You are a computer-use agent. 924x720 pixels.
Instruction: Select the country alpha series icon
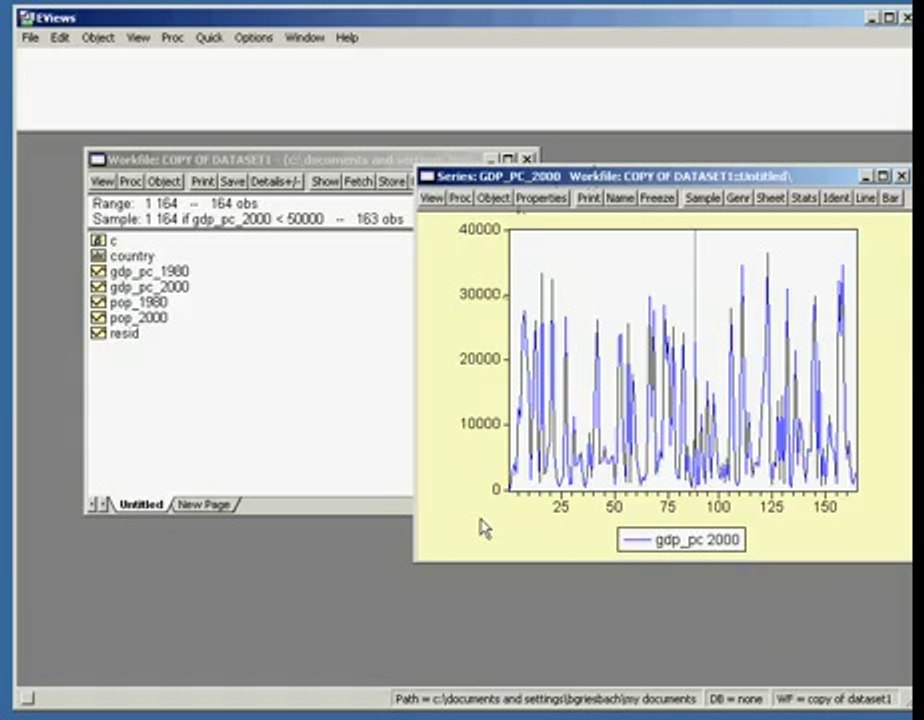pyautogui.click(x=98, y=256)
